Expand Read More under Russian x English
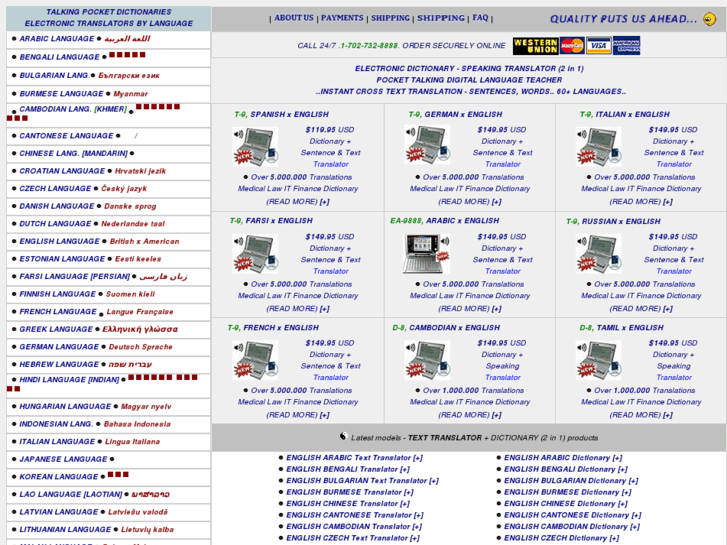 pos(641,308)
